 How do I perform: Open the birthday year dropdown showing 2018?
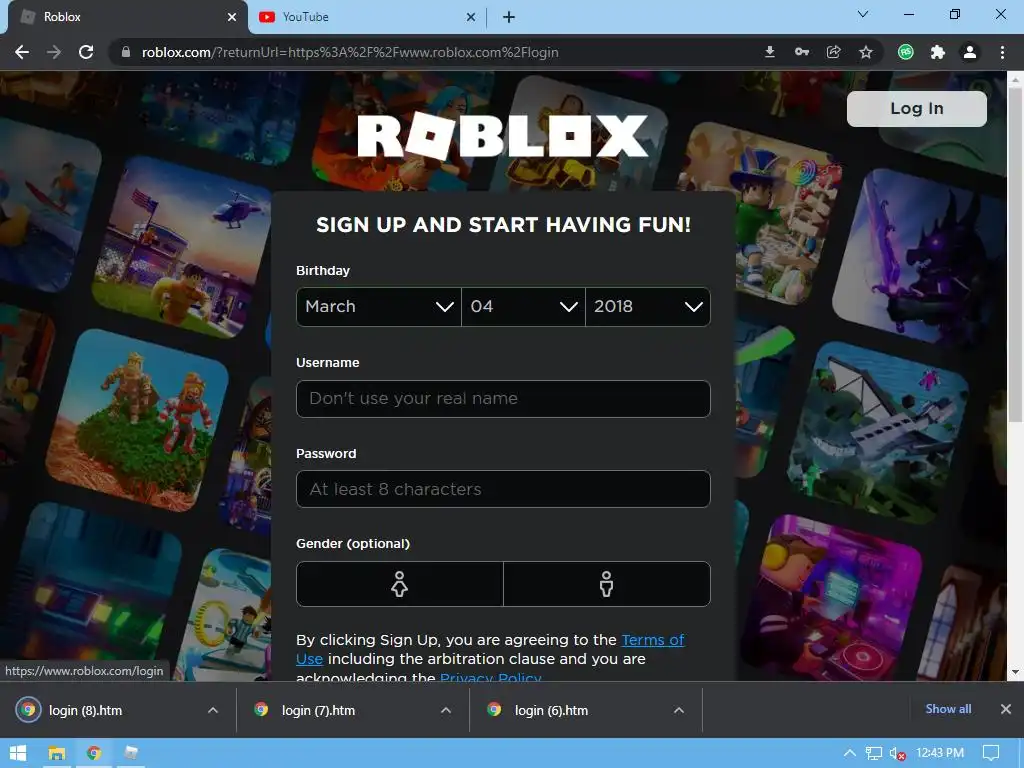point(648,306)
